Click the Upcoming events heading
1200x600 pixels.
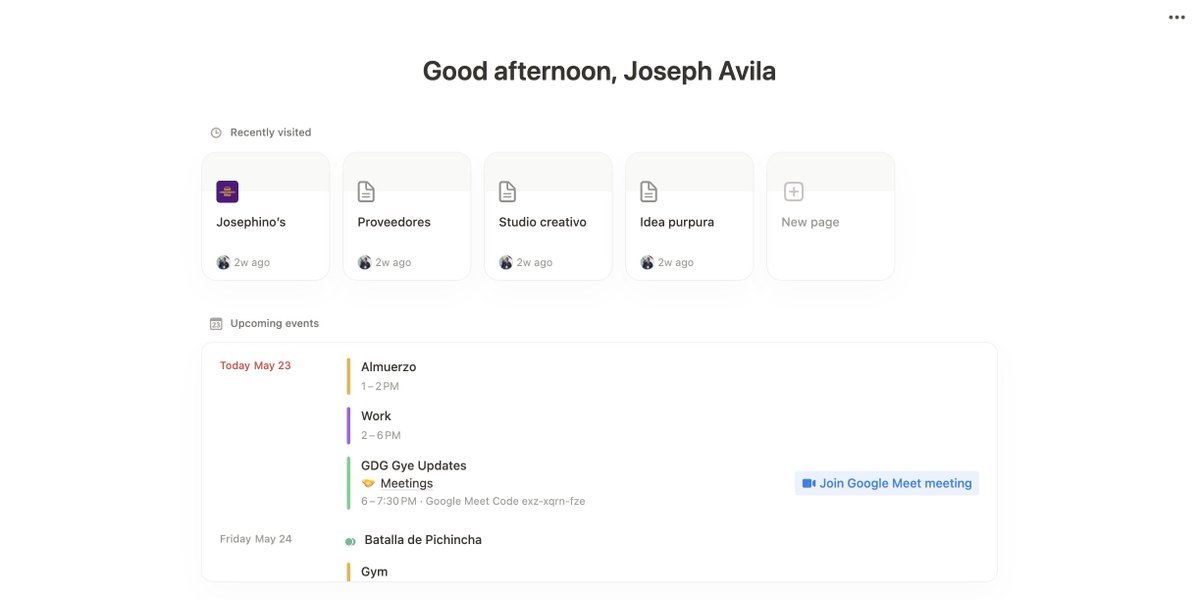coord(275,323)
